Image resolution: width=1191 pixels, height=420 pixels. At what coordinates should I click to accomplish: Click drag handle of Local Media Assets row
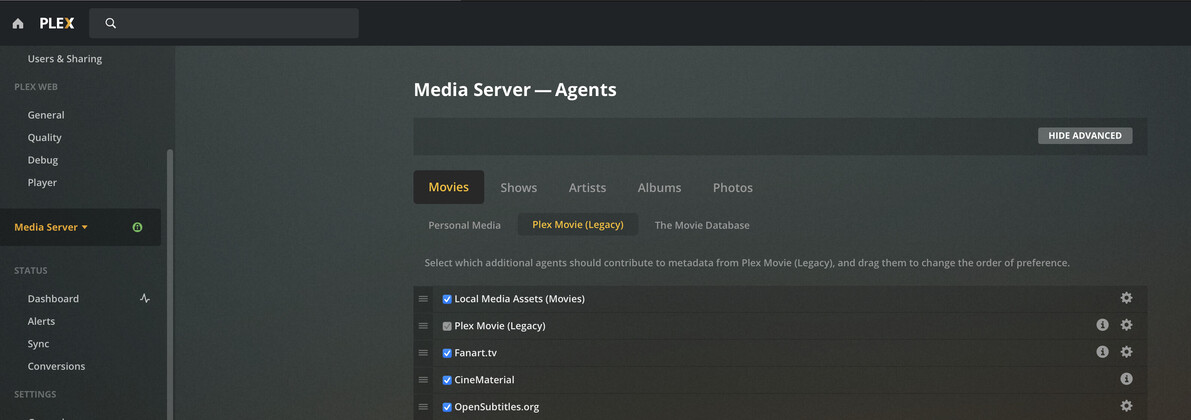(423, 298)
